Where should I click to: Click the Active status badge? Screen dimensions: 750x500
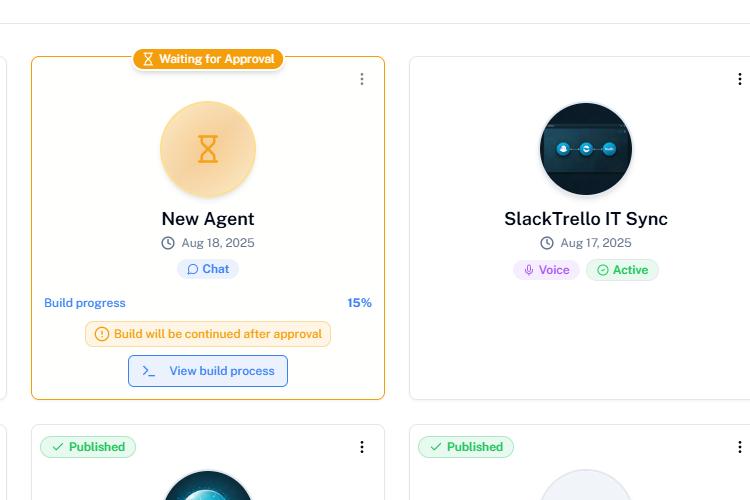pyautogui.click(x=622, y=270)
